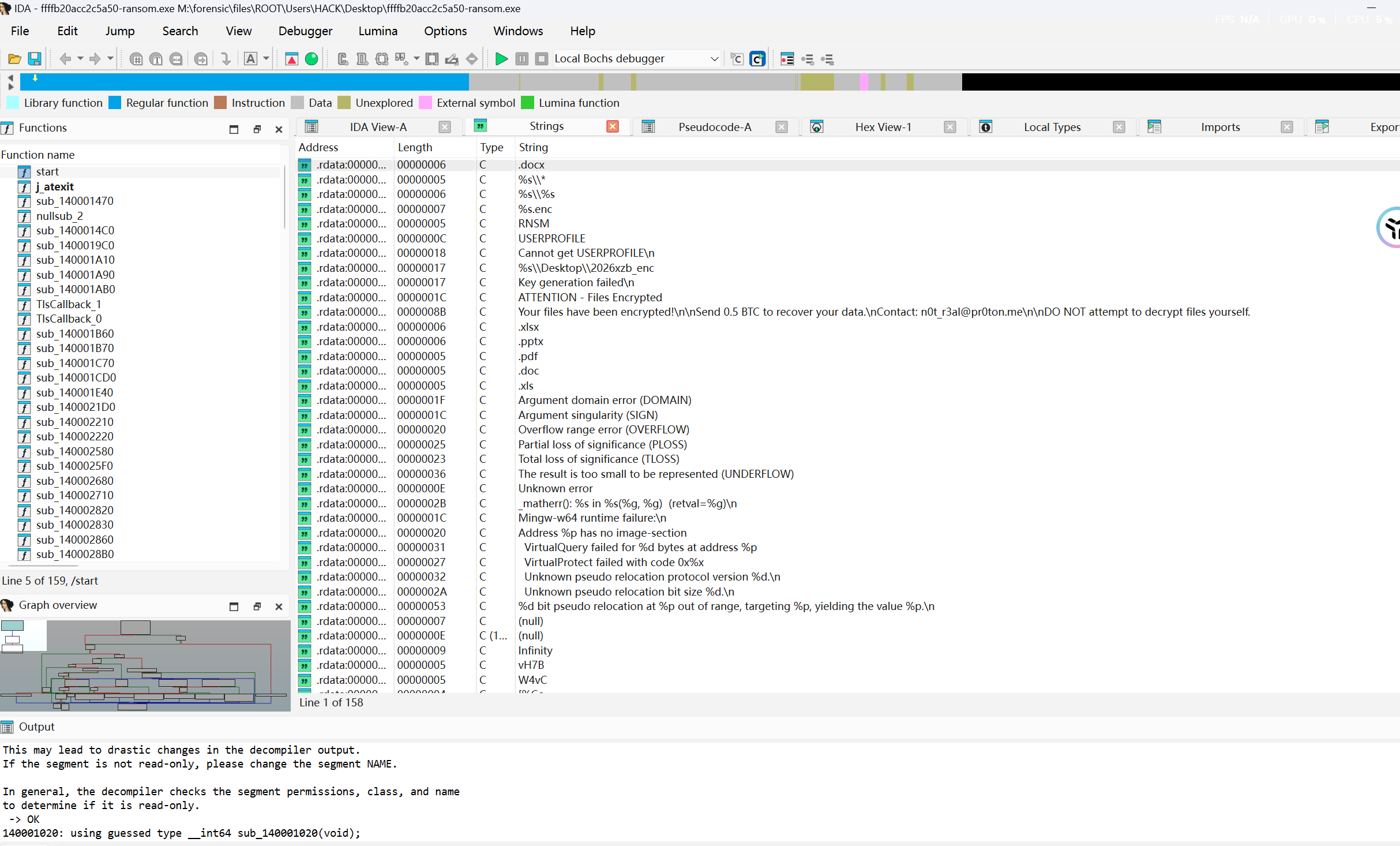This screenshot has width=1400, height=846.
Task: Click the Hex View-1 tab icon
Action: pos(816,127)
